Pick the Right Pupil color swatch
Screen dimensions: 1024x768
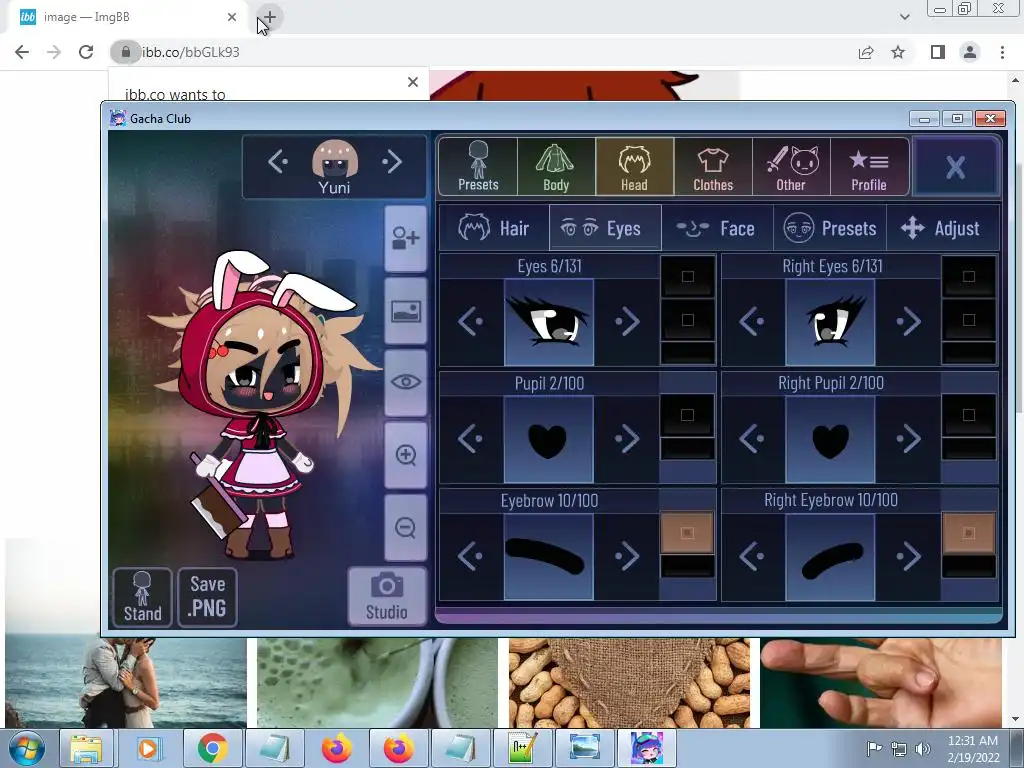click(x=969, y=415)
